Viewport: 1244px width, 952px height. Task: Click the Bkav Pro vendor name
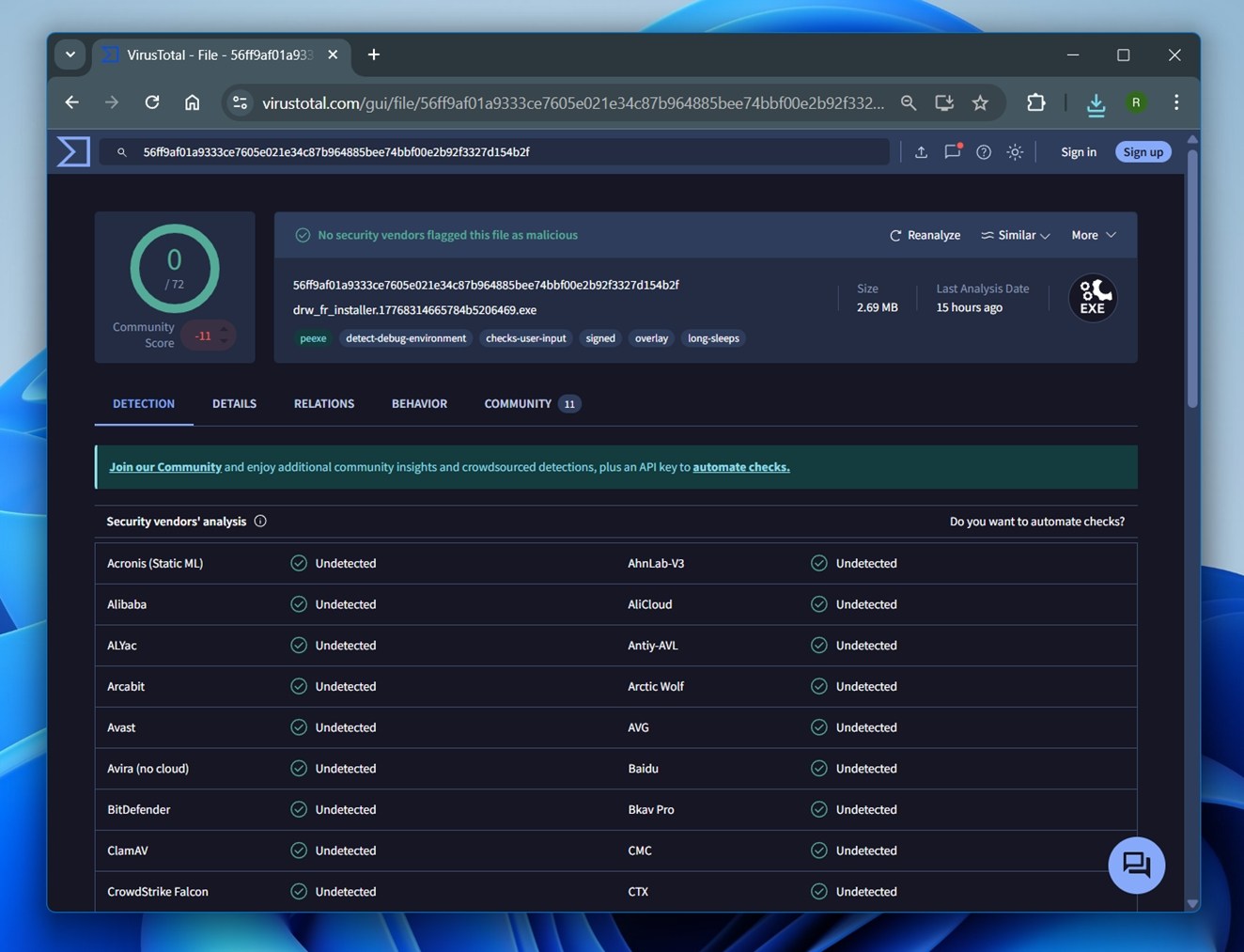coord(651,810)
